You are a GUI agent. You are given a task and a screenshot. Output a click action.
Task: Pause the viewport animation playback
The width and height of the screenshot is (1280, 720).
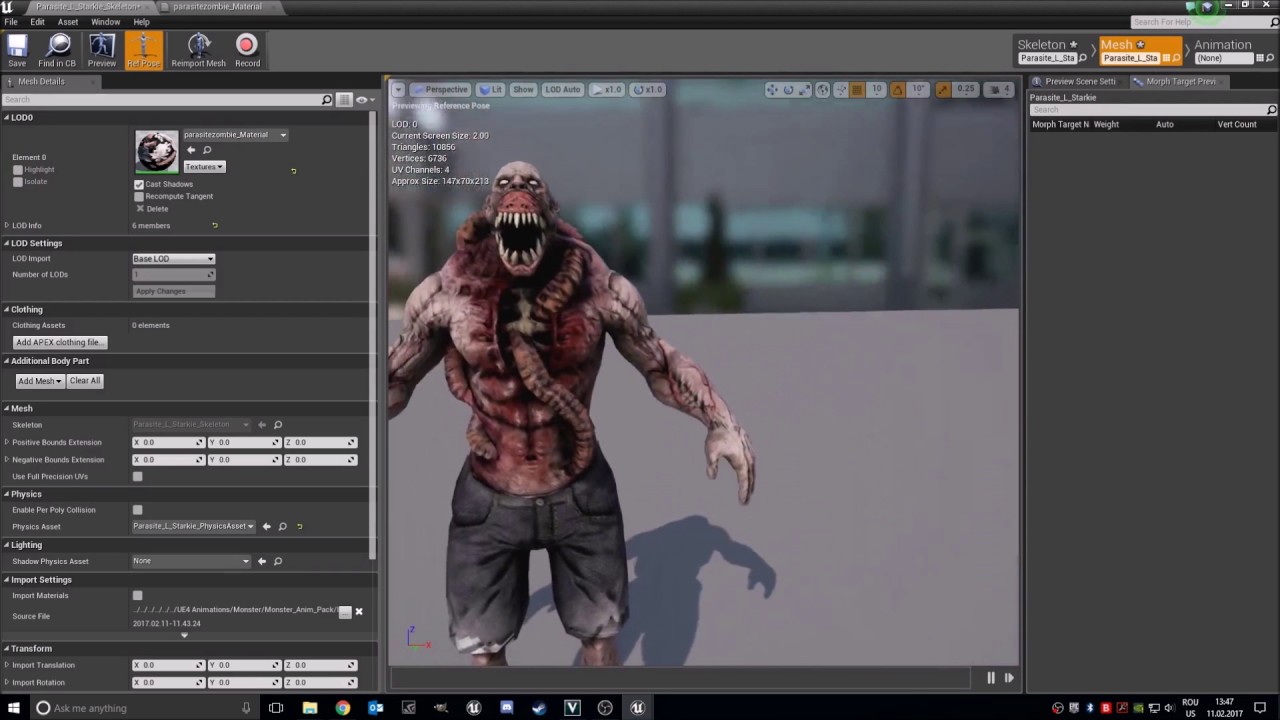(991, 678)
